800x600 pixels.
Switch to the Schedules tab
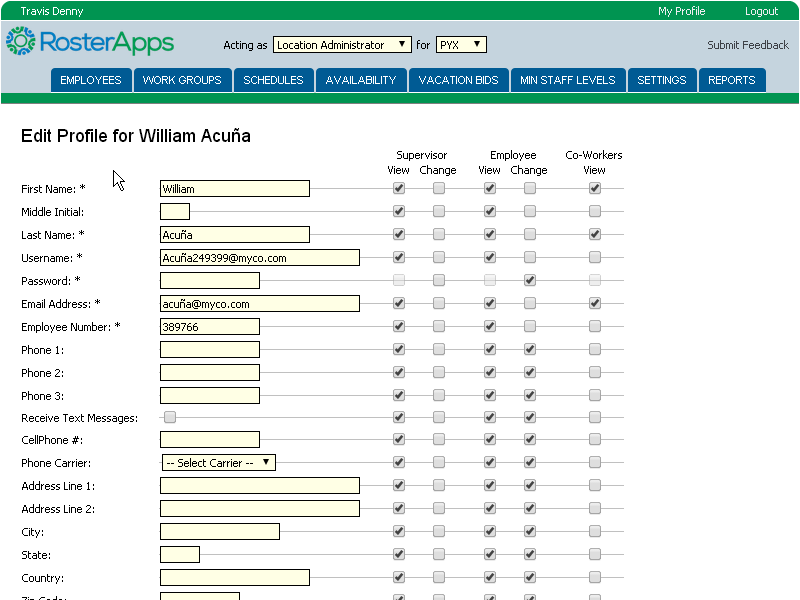273,80
